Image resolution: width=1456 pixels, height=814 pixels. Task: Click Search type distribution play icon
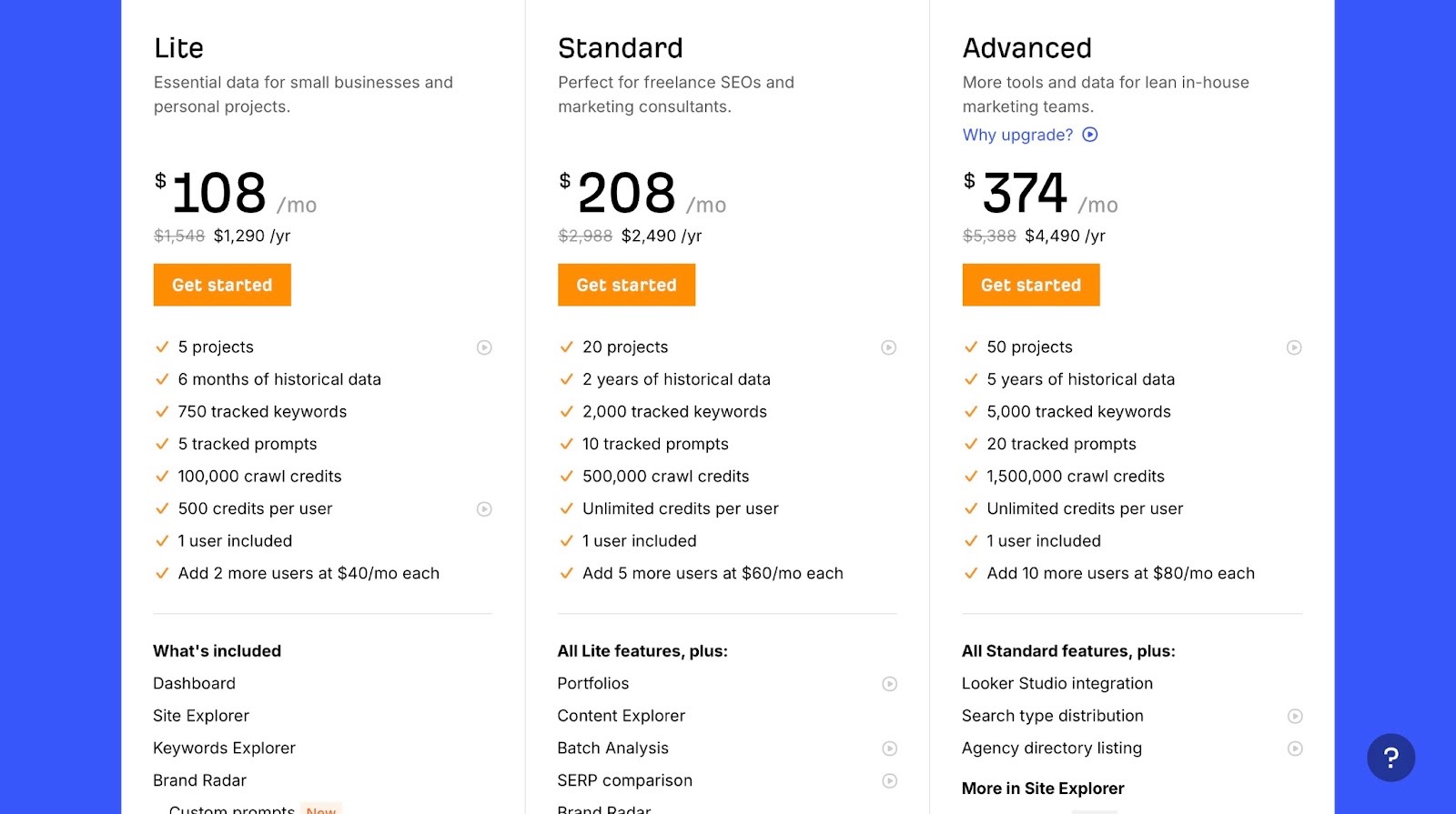click(1295, 717)
